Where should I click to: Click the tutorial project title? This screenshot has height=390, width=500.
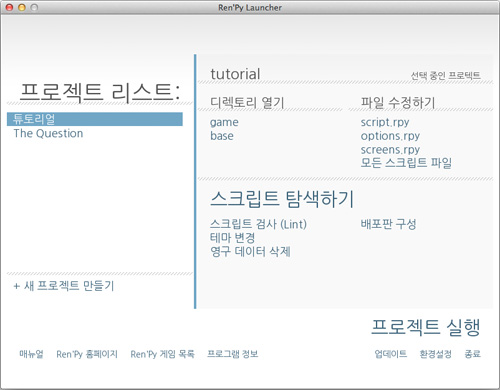click(235, 74)
